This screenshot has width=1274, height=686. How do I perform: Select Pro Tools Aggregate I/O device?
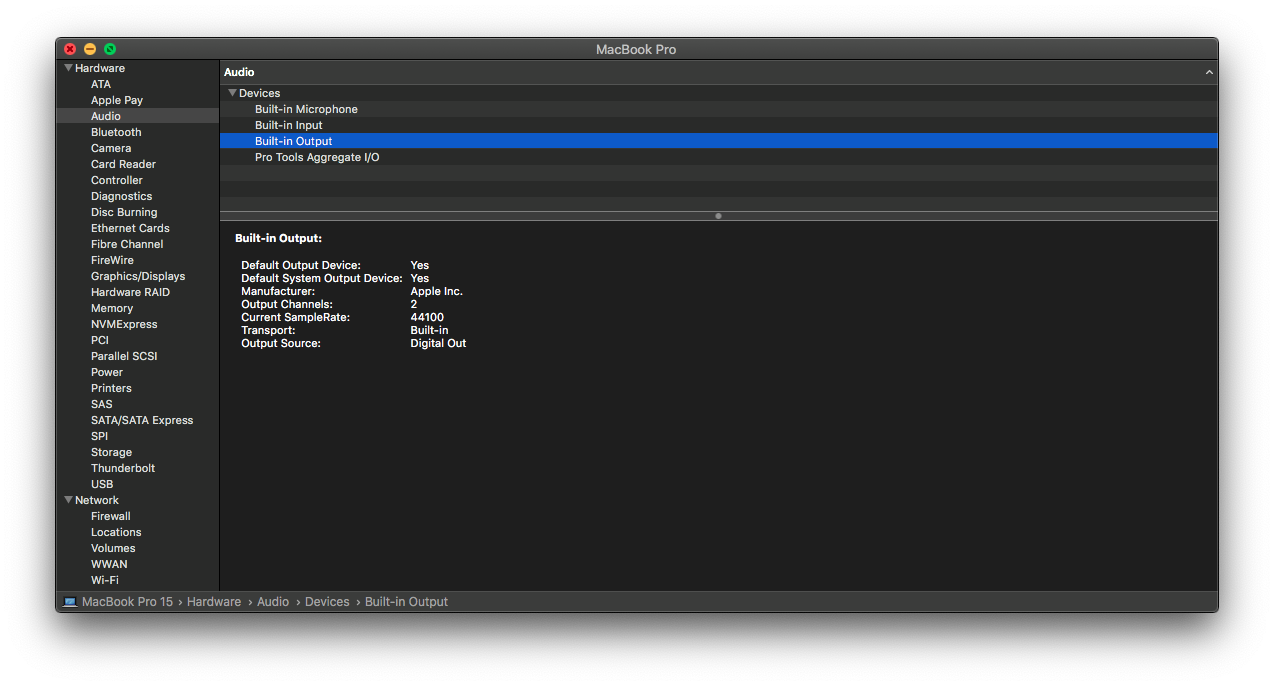click(718, 157)
